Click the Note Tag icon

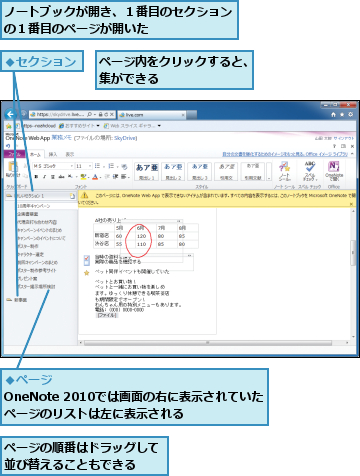[284, 166]
